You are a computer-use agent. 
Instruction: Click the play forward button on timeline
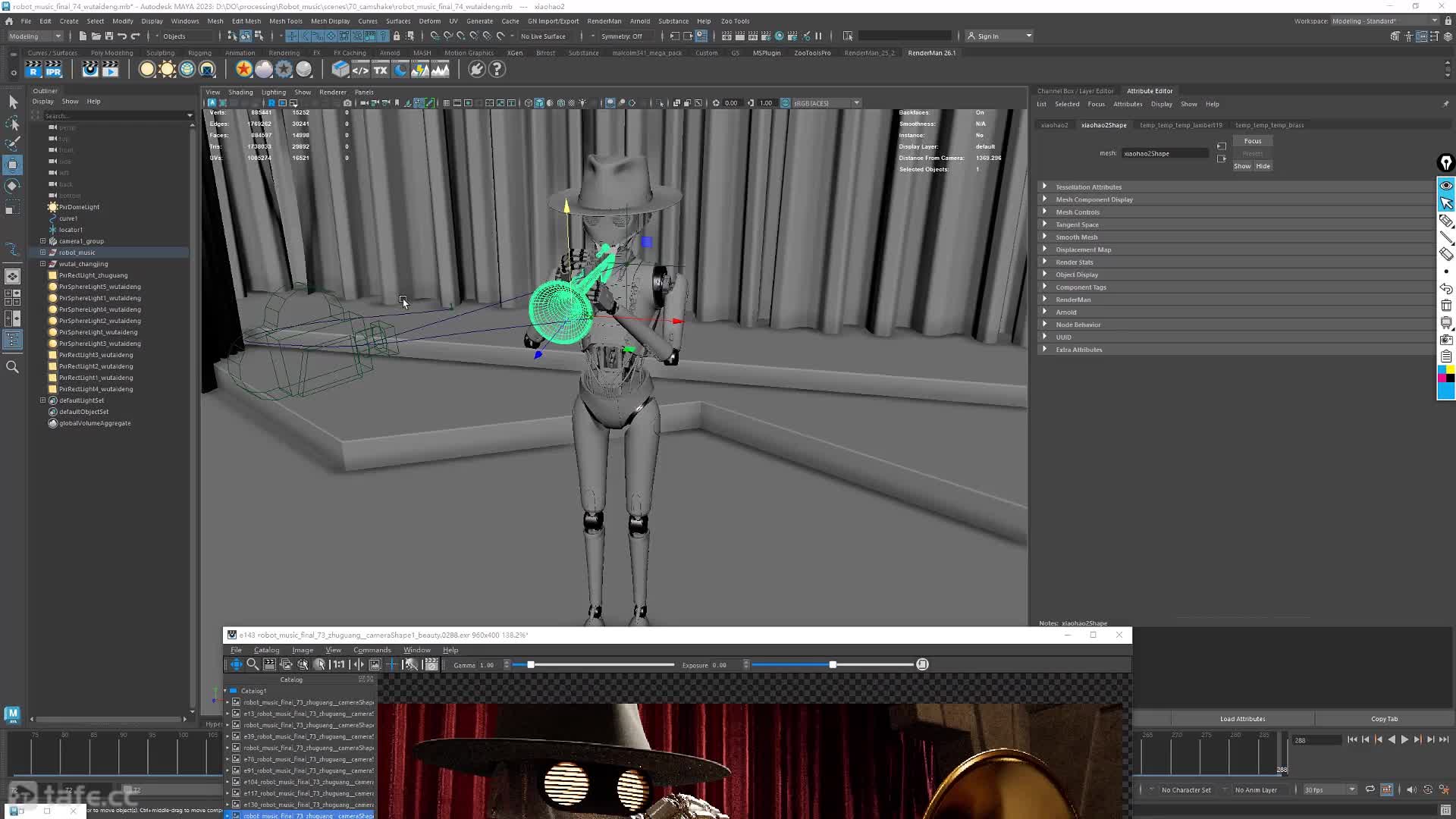[x=1404, y=739]
